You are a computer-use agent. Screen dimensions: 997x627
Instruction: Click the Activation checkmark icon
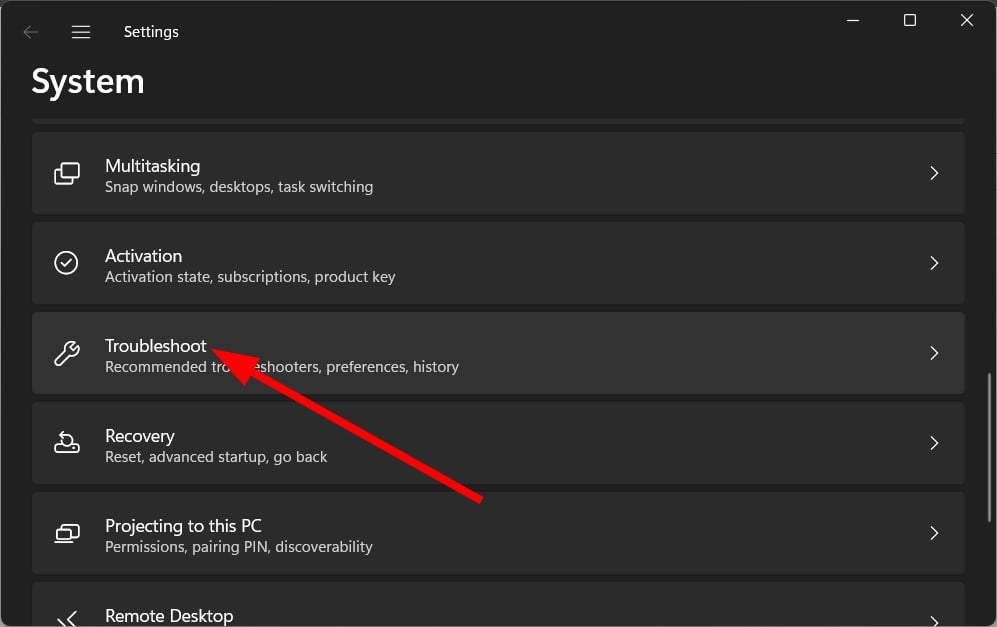coord(66,263)
